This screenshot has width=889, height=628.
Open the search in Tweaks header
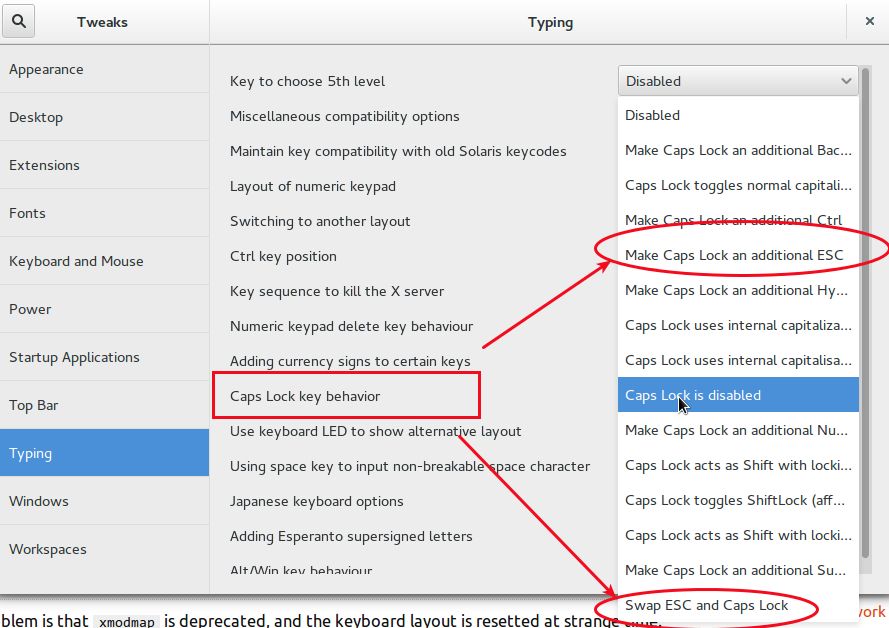coord(19,22)
